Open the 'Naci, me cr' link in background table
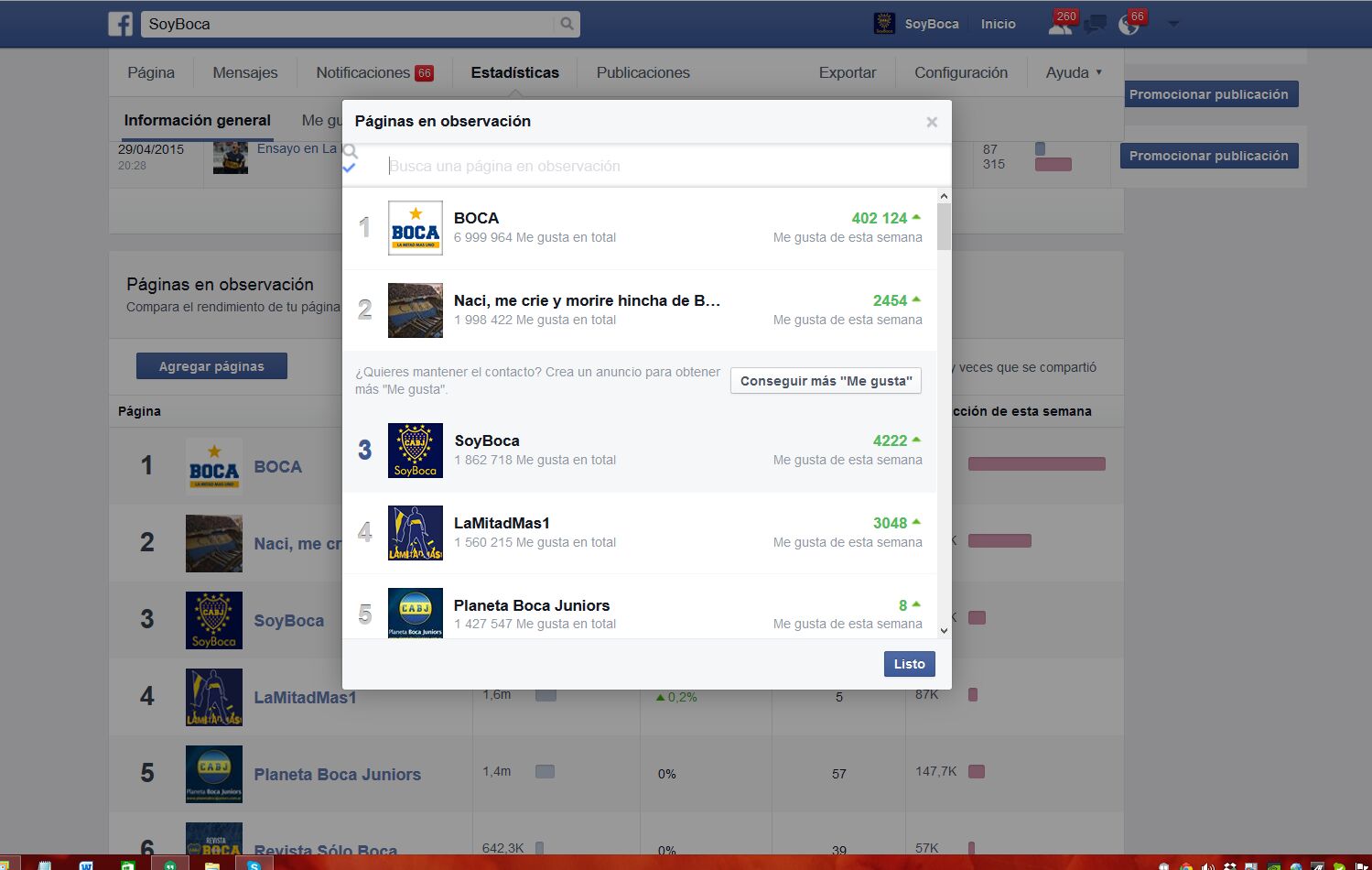 pos(297,544)
